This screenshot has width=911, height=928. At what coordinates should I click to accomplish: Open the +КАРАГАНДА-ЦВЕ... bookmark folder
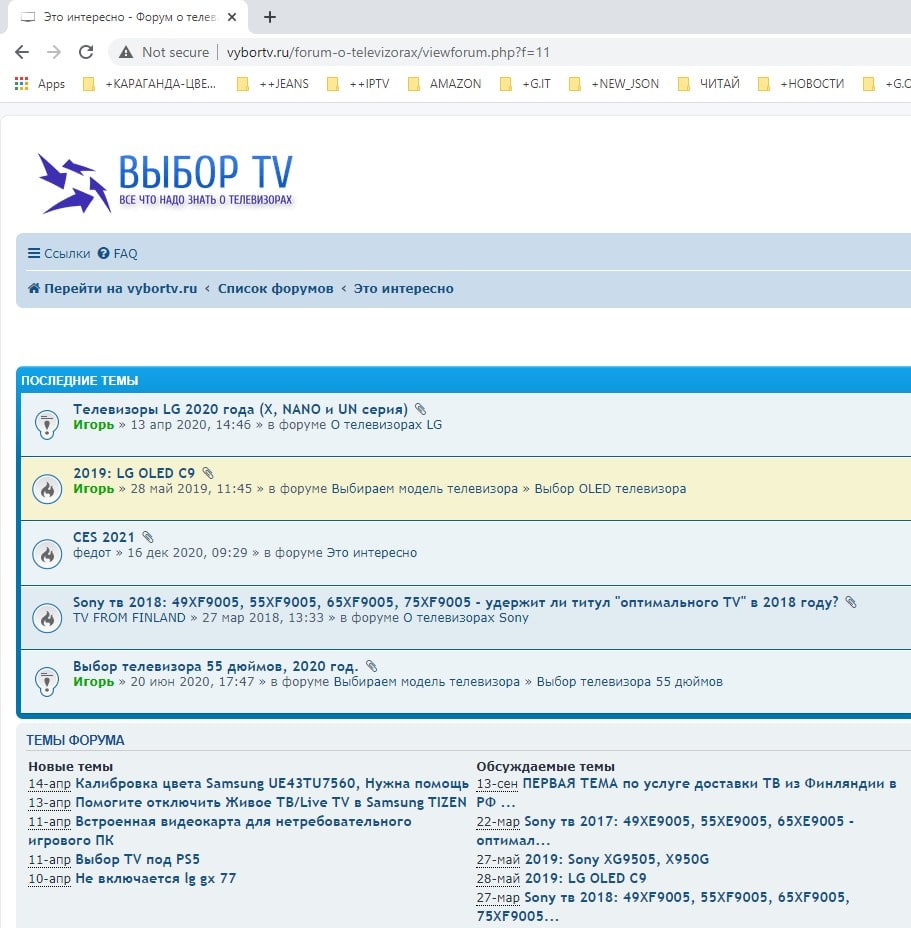149,83
